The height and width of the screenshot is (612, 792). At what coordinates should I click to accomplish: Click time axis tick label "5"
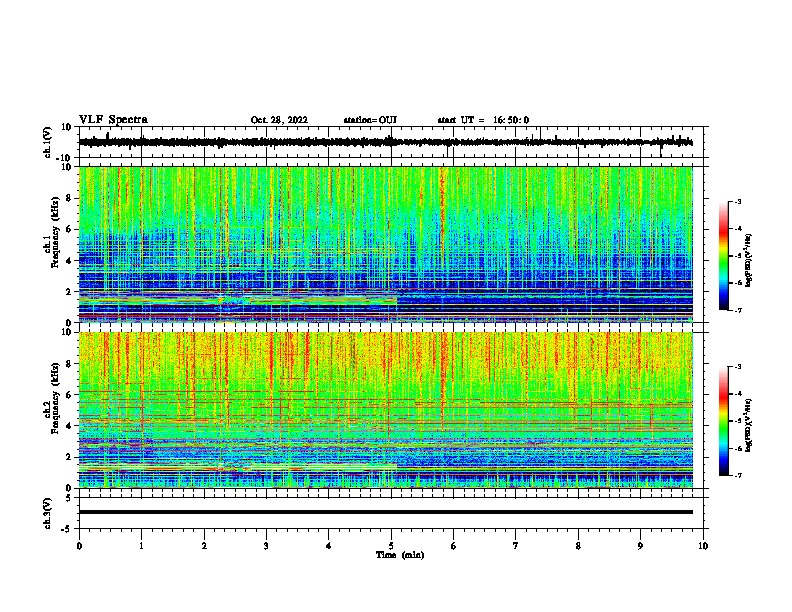[x=391, y=546]
